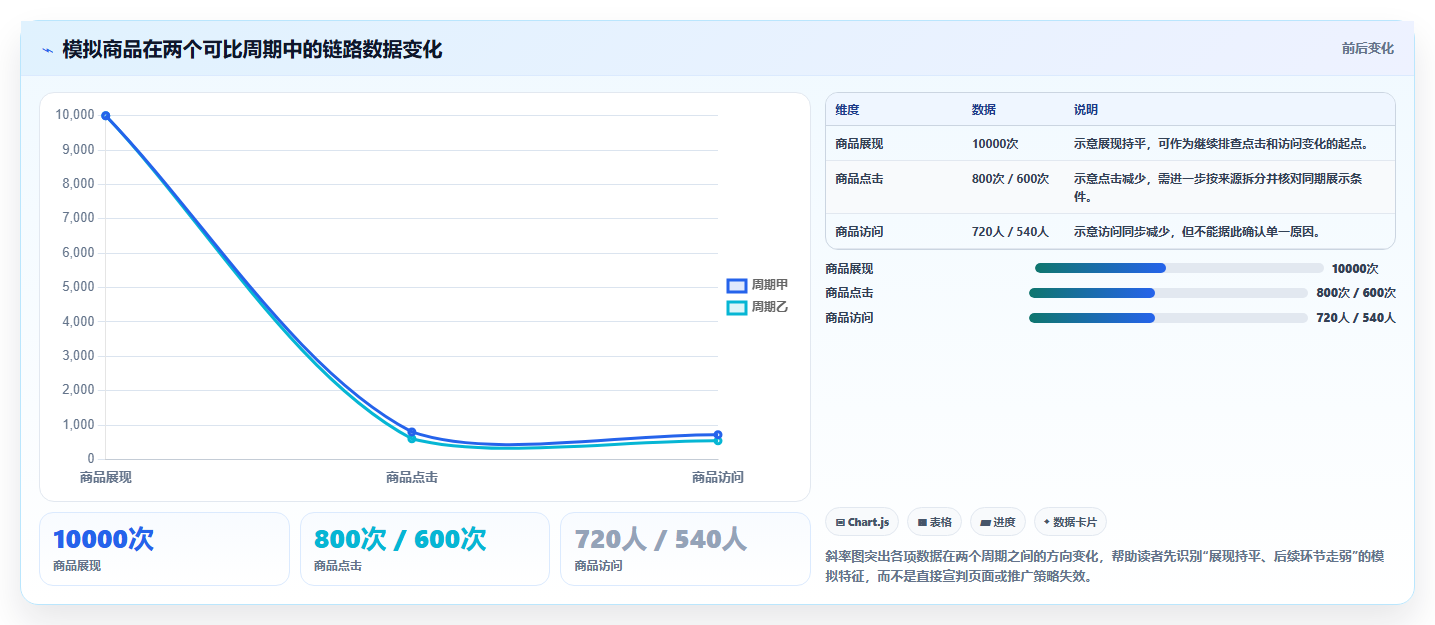Click the 前后变化 label in header
This screenshot has height=625, width=1435.
[x=1367, y=49]
